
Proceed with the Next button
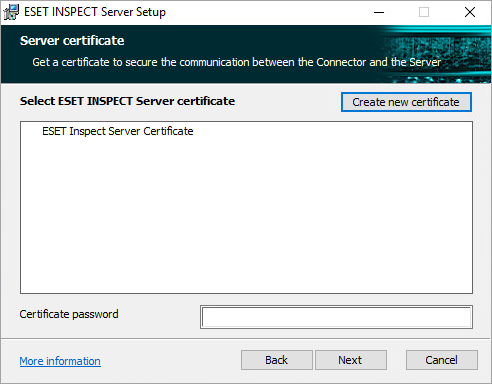(351, 360)
